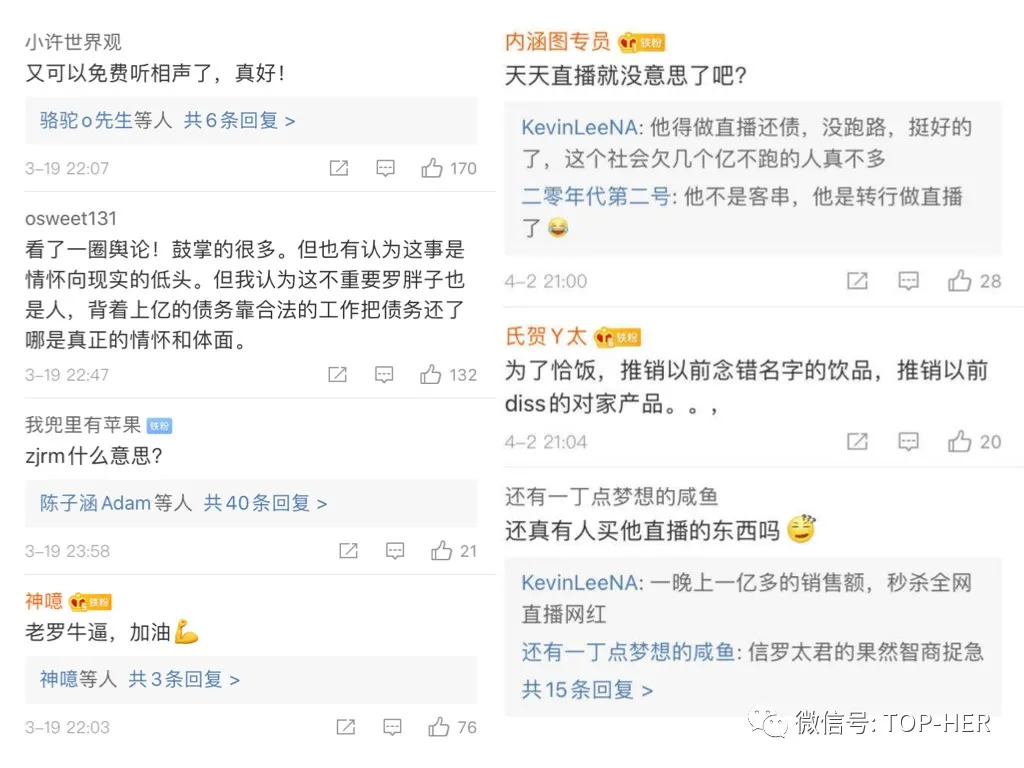Reply to the 内涵图专员 comment
The height and width of the screenshot is (768, 1024).
908,281
